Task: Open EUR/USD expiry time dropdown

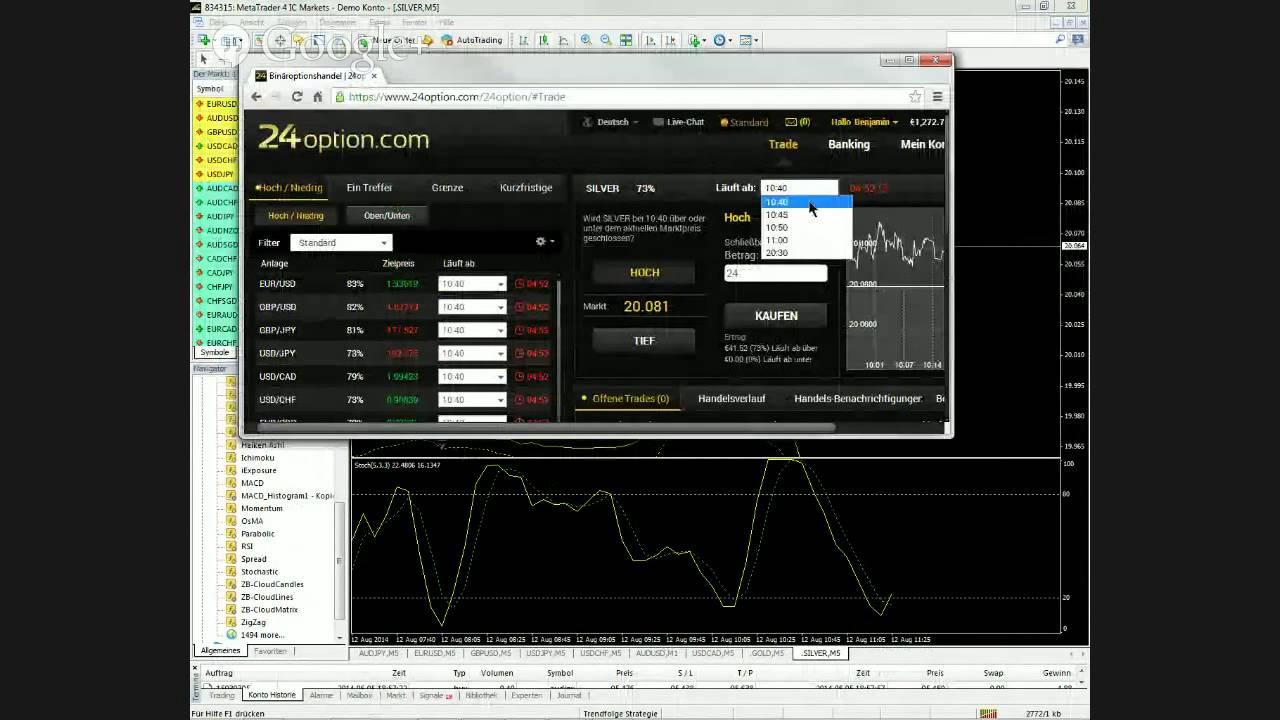Action: click(x=472, y=284)
